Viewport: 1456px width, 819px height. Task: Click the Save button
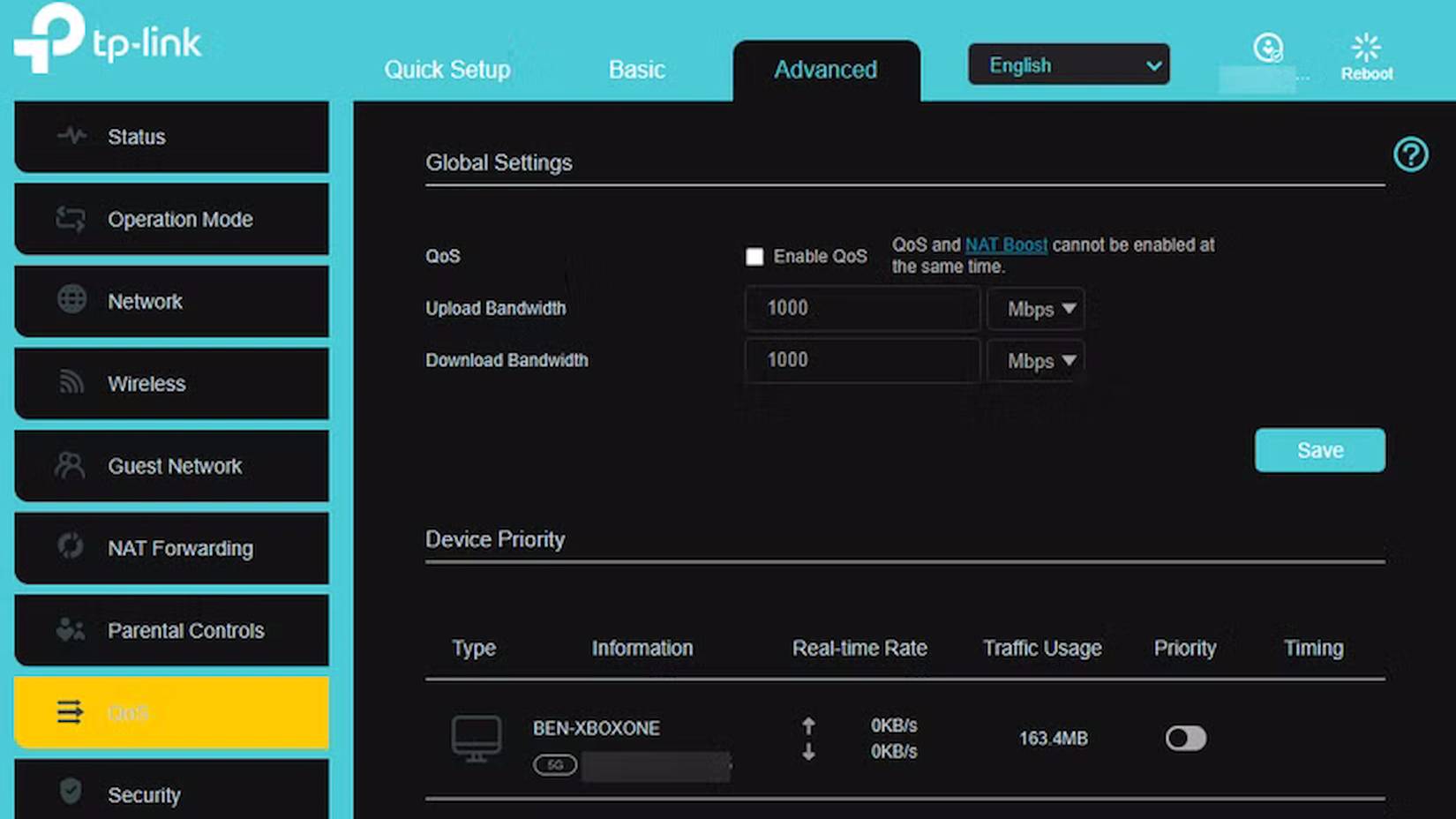coord(1319,450)
